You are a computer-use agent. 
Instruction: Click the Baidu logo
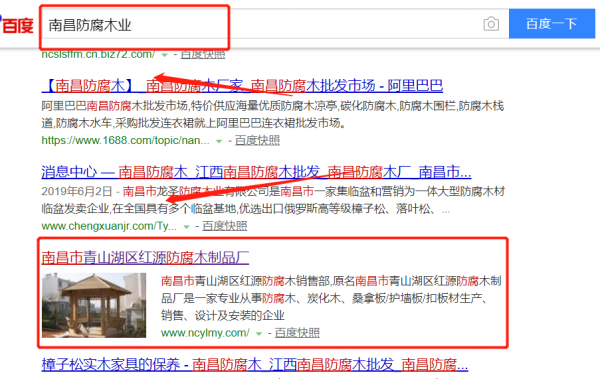click(17, 25)
